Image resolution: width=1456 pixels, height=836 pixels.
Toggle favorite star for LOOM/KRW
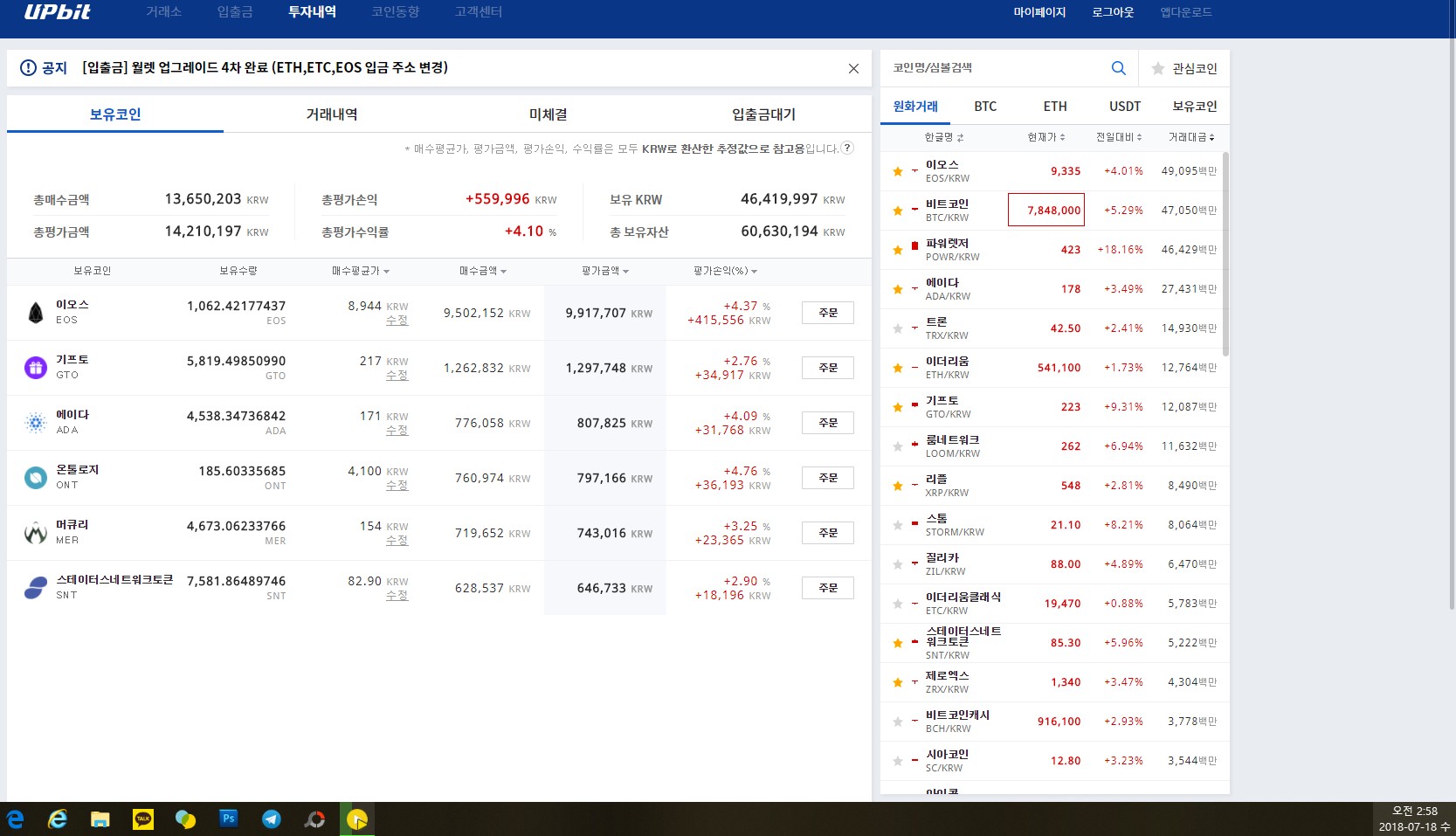coord(898,446)
